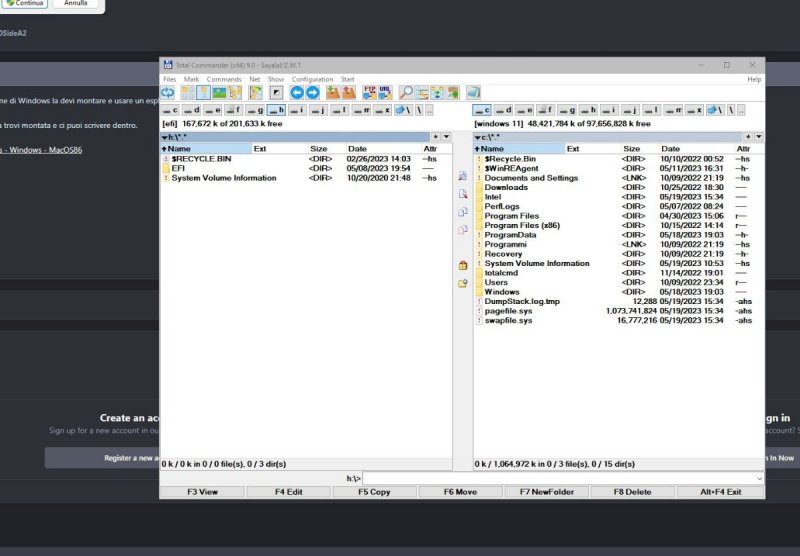Select drive g in right drive bar
The width and height of the screenshot is (800, 556).
pyautogui.click(x=567, y=110)
